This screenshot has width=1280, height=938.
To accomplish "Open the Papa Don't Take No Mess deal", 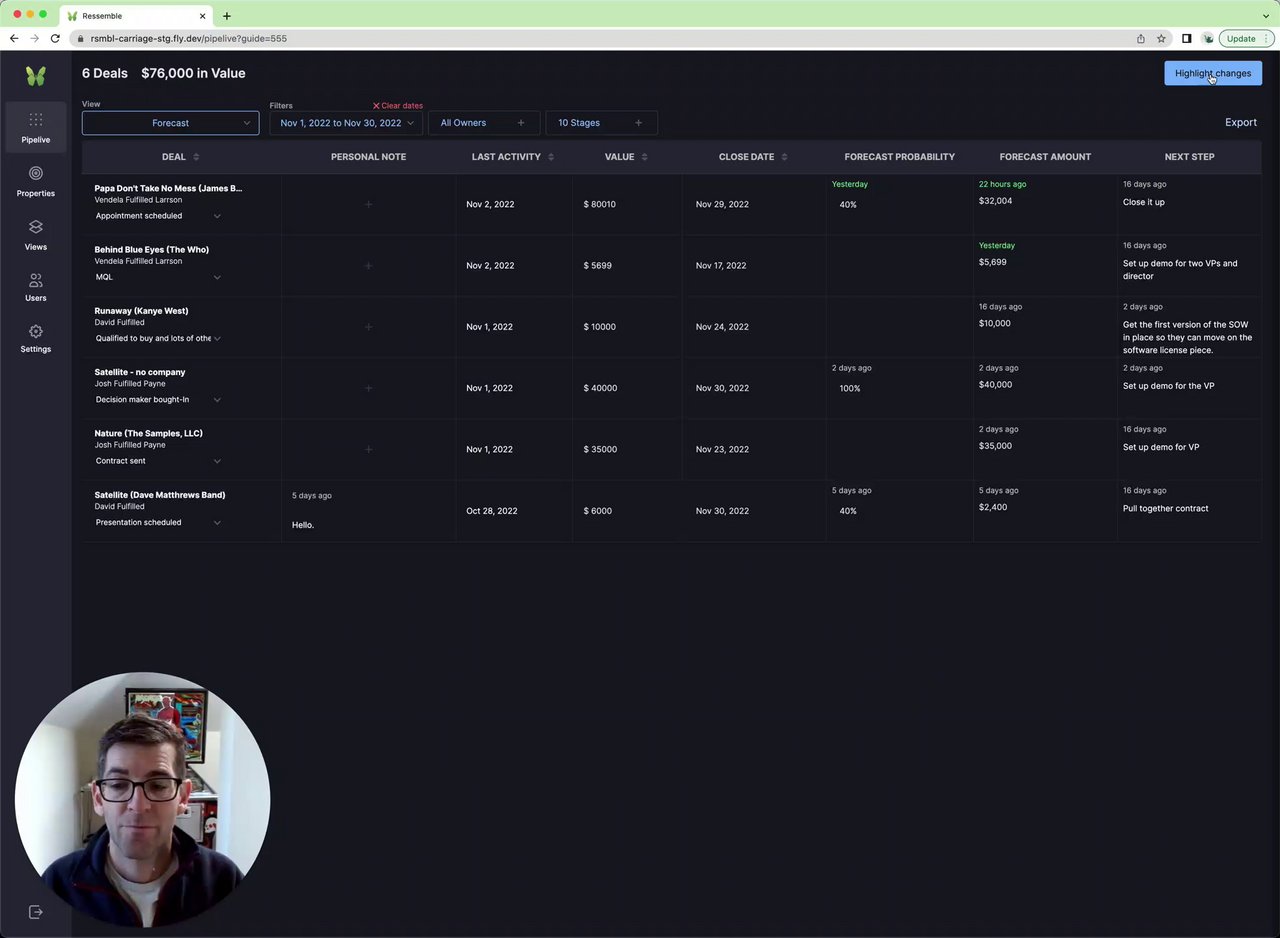I will coord(168,188).
